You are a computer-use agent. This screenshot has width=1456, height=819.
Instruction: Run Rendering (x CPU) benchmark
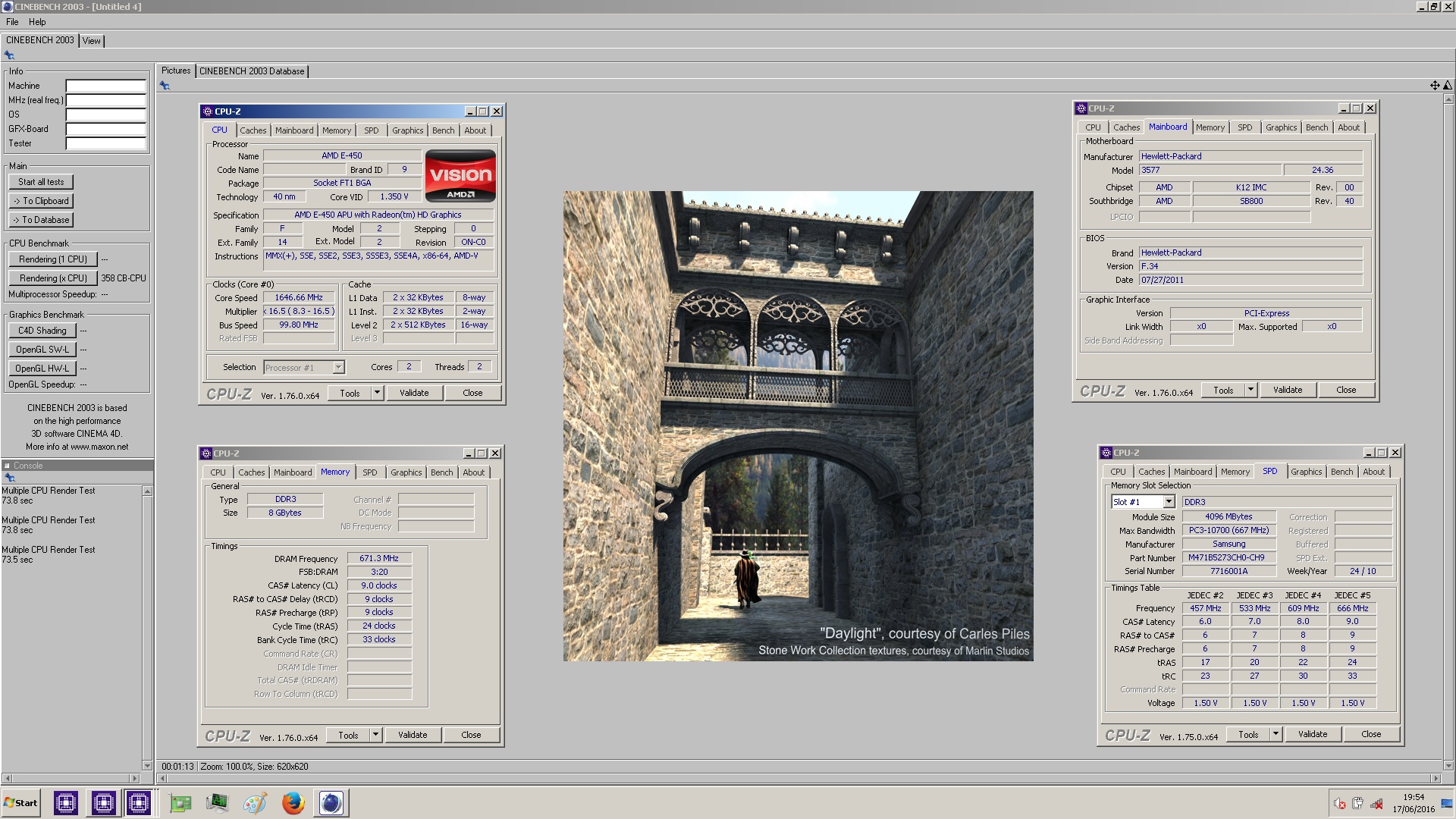[x=53, y=278]
